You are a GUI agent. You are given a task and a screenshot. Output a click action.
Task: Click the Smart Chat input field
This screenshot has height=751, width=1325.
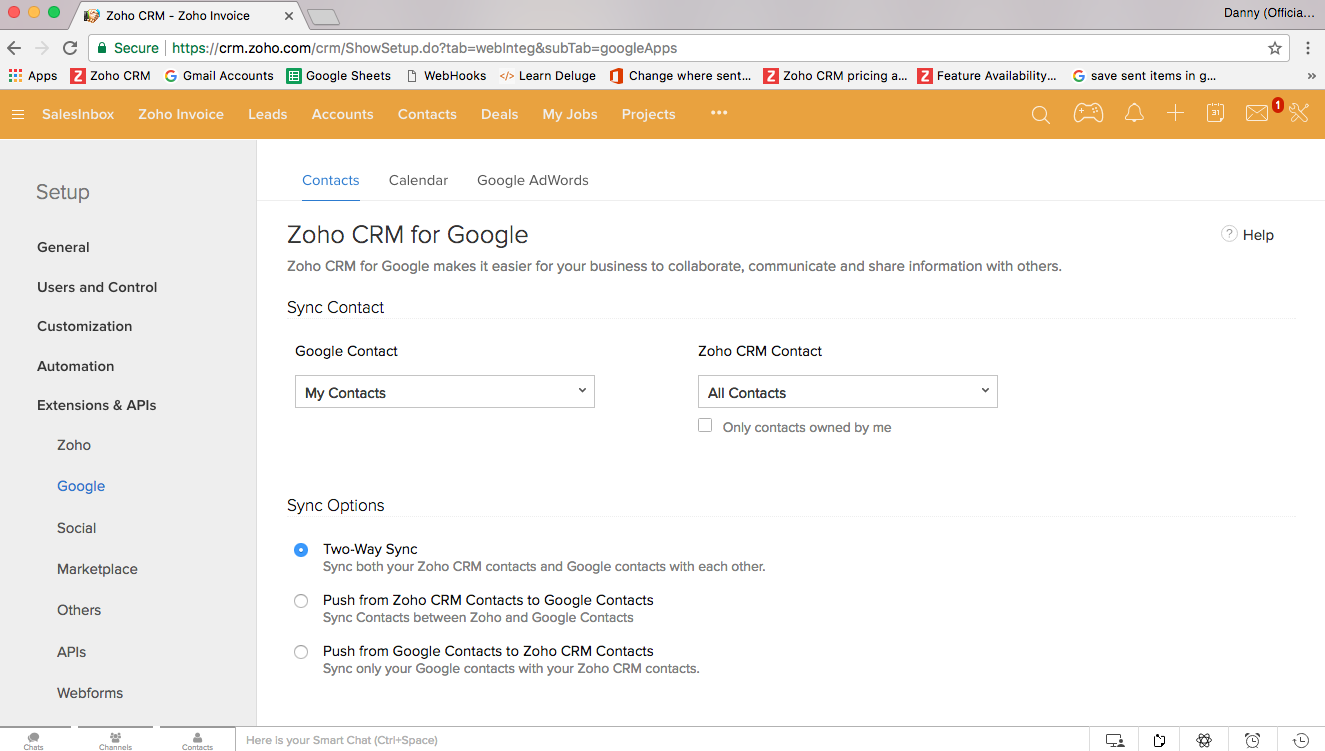pos(661,740)
